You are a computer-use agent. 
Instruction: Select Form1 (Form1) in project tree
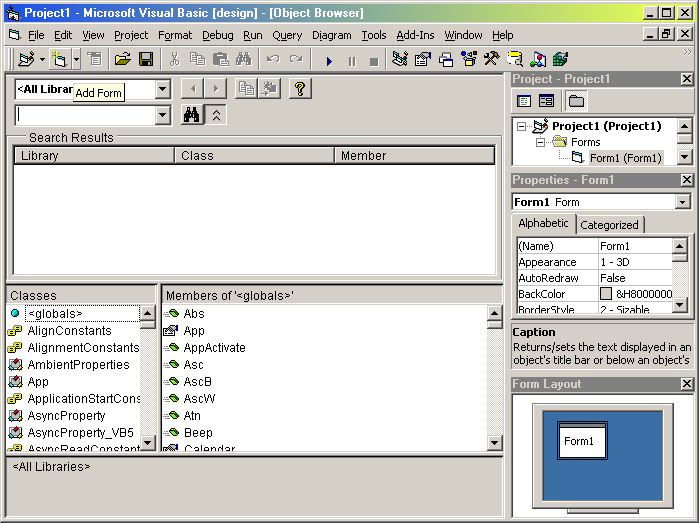point(625,158)
